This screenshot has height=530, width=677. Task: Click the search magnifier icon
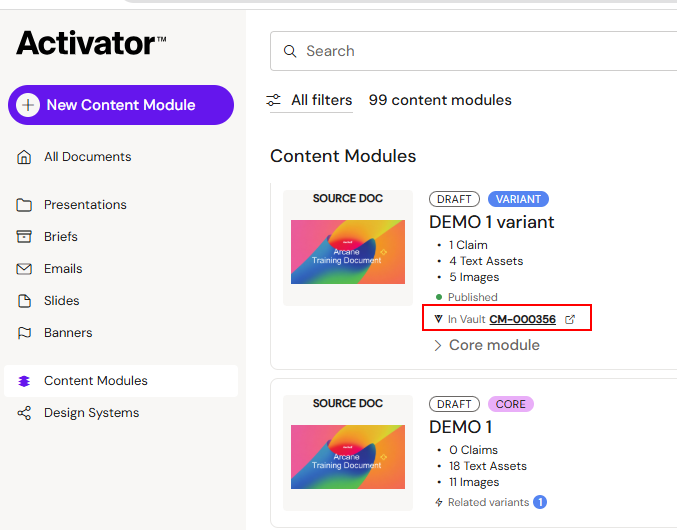coord(290,51)
